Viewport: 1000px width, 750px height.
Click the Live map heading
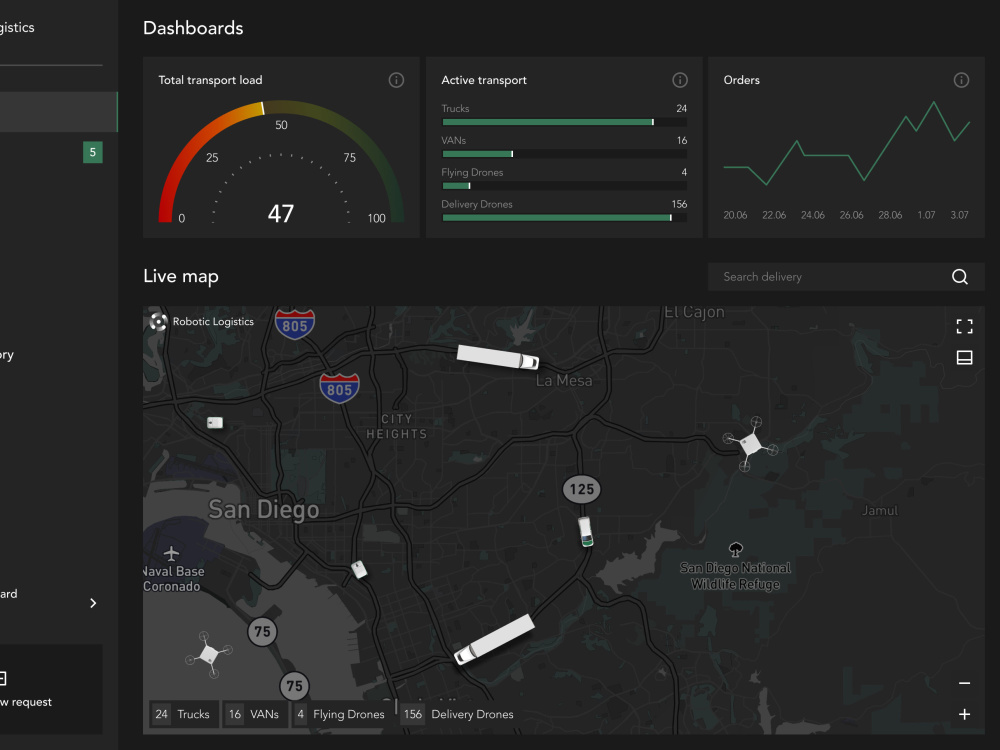click(x=180, y=276)
